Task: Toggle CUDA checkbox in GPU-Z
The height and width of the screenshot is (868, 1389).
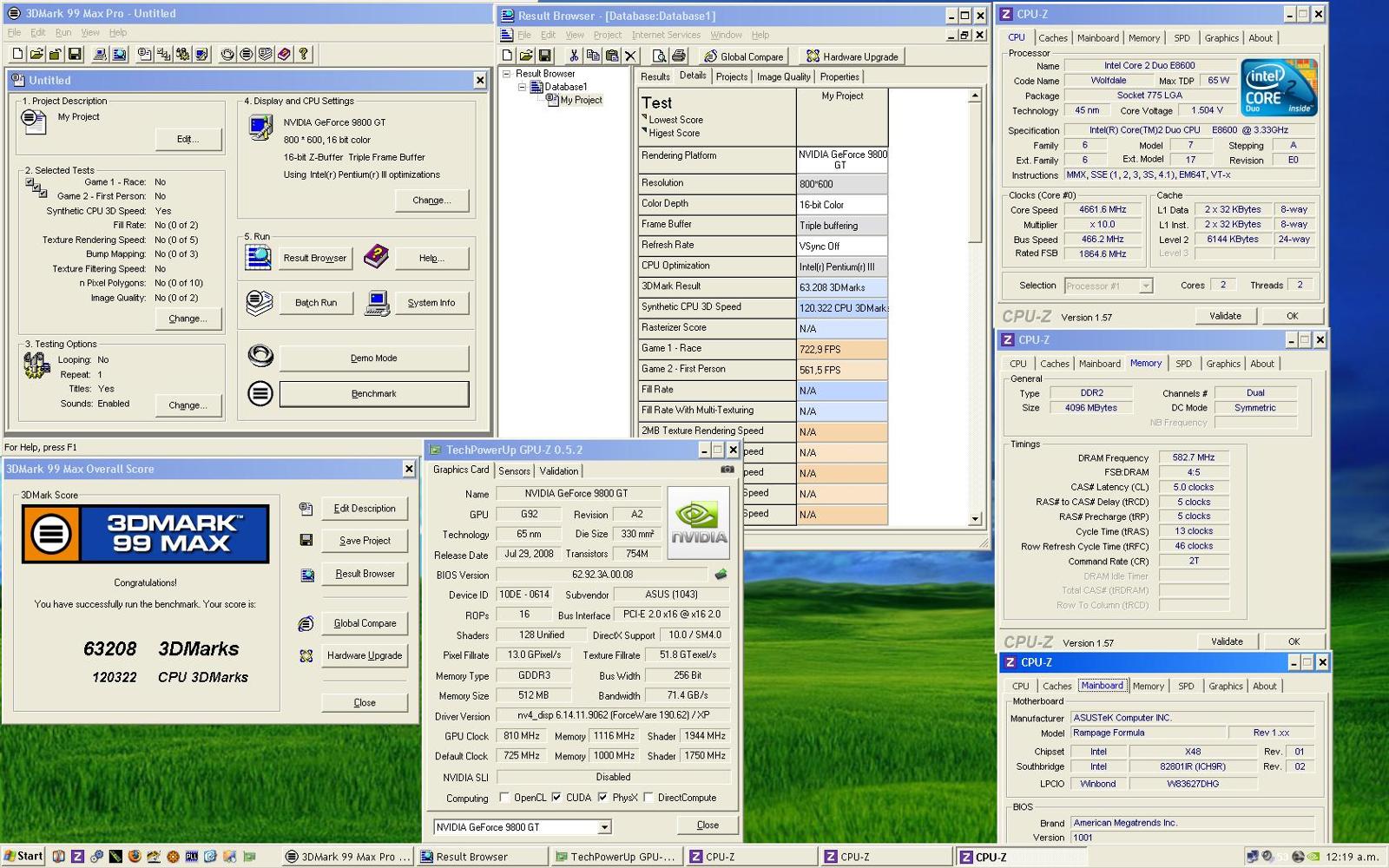Action: [556, 797]
